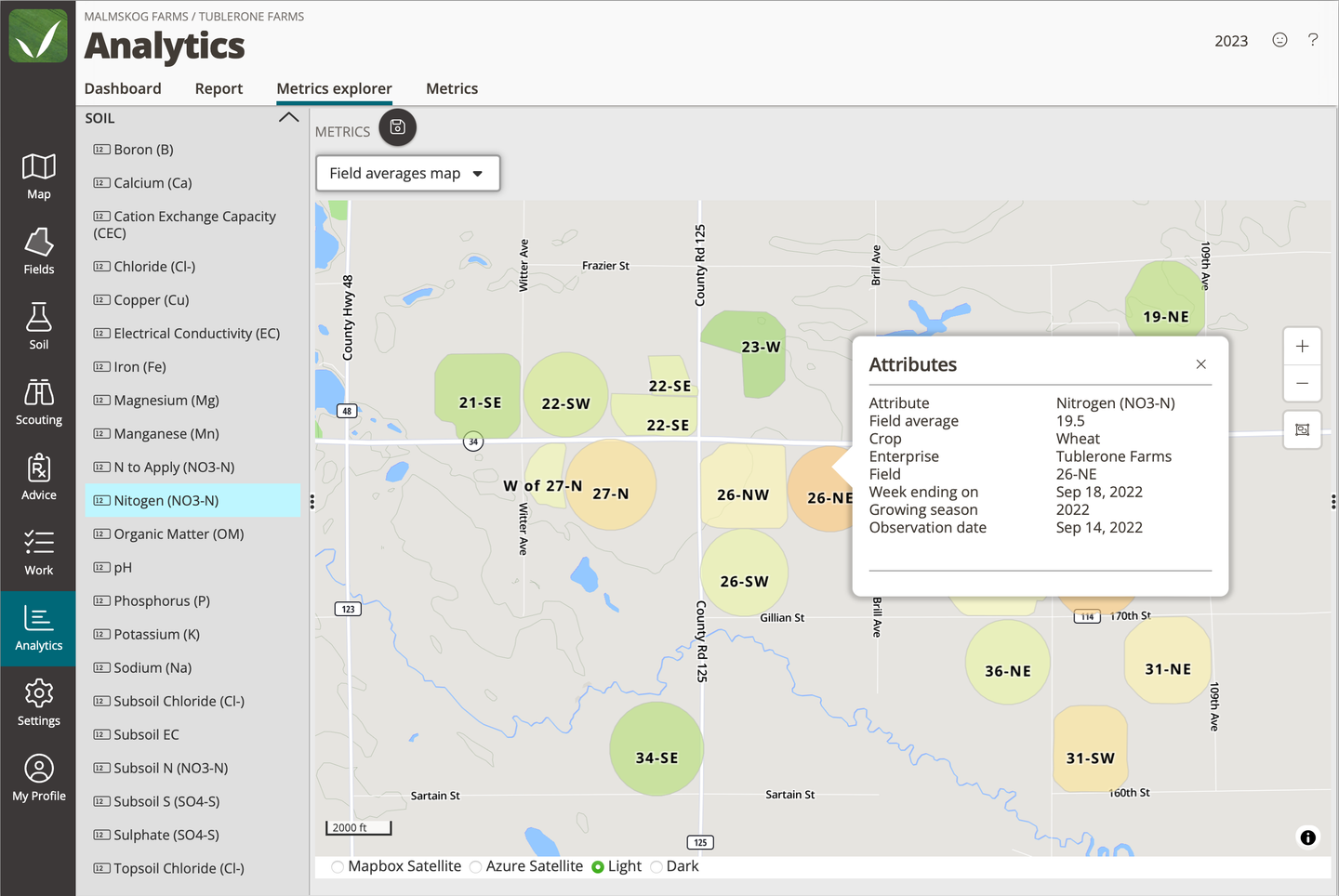
Task: Go to Scouting via the sidebar icon
Action: tap(38, 402)
